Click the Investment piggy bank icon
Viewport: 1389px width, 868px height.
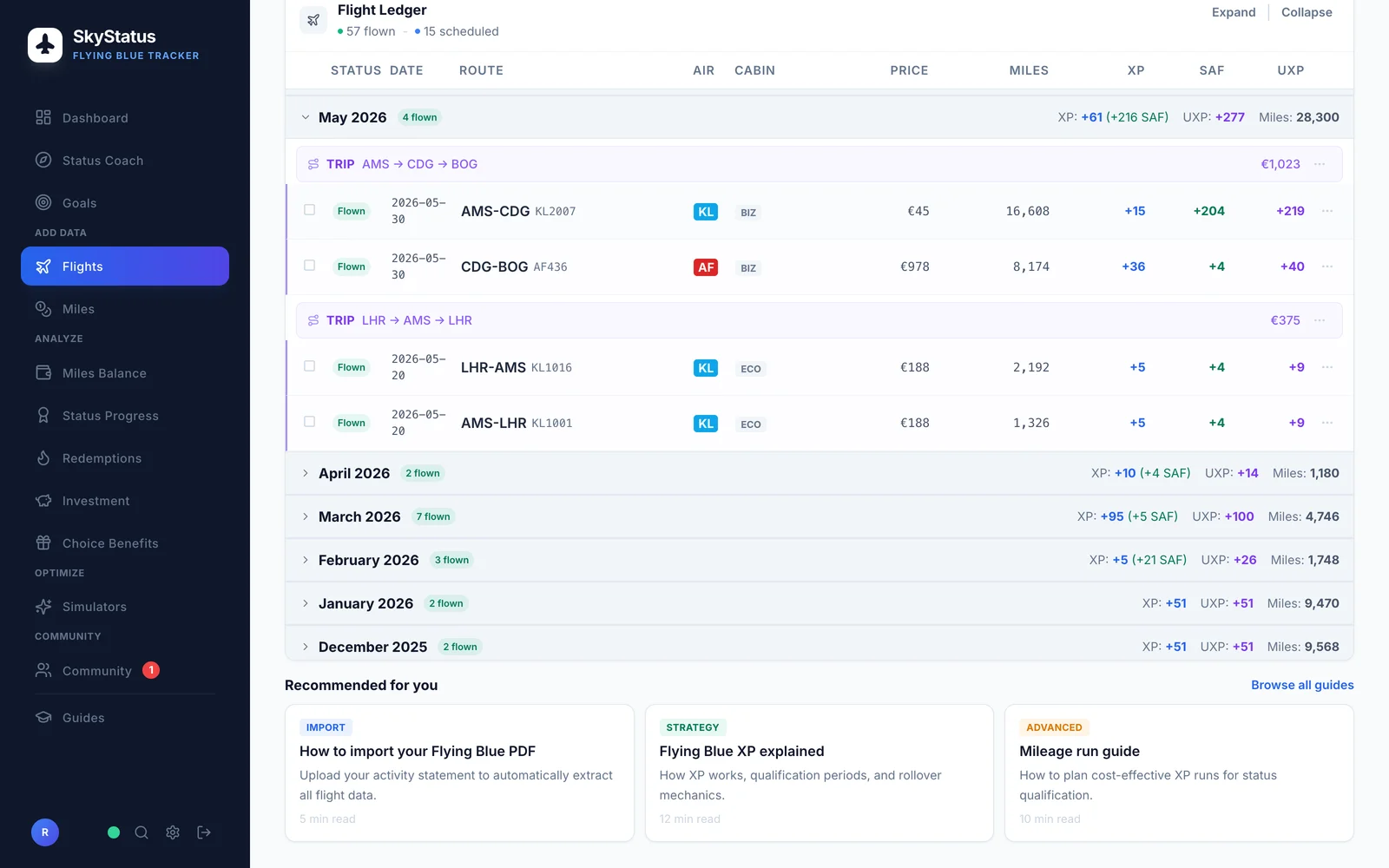pos(43,501)
